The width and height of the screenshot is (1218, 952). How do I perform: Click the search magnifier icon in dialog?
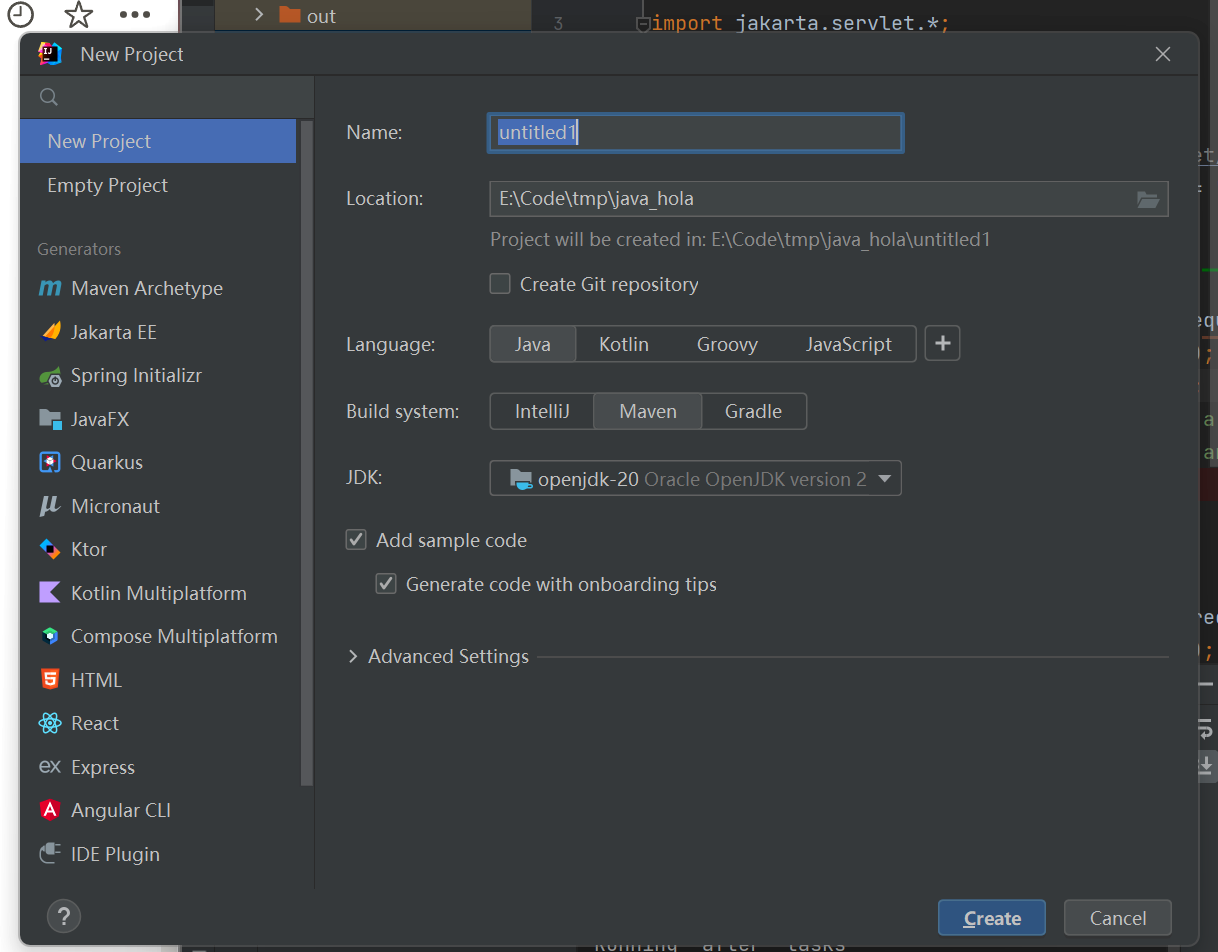(49, 97)
